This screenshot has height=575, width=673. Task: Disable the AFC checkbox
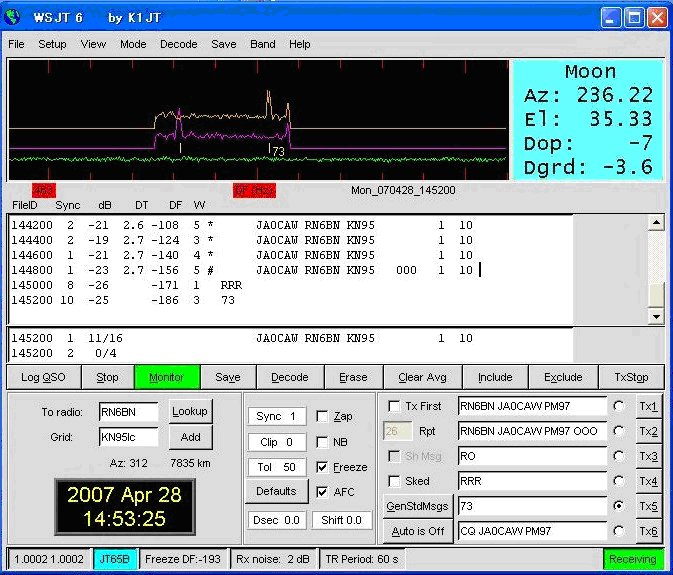tap(322, 492)
